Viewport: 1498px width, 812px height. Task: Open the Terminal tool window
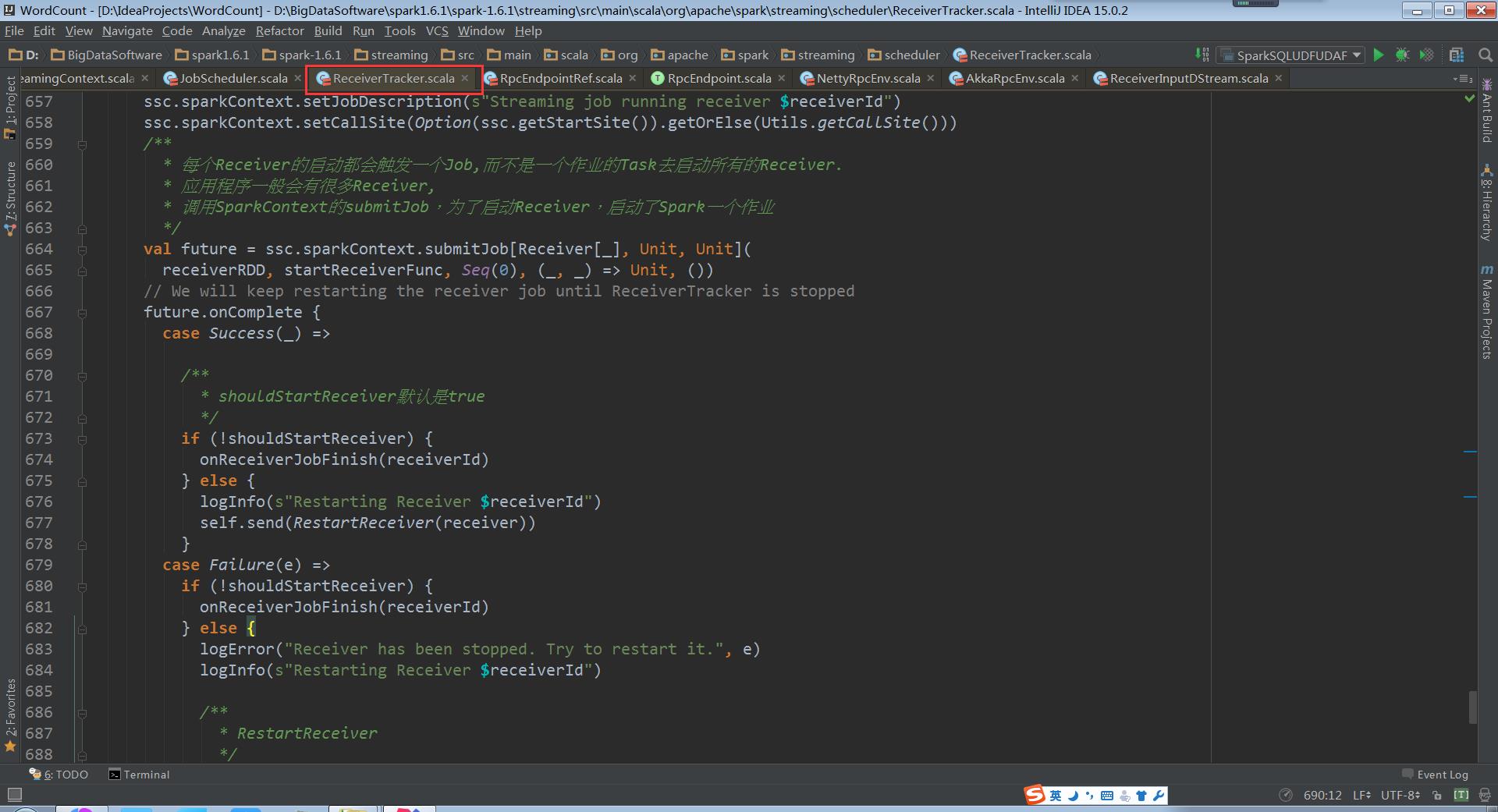coord(139,775)
